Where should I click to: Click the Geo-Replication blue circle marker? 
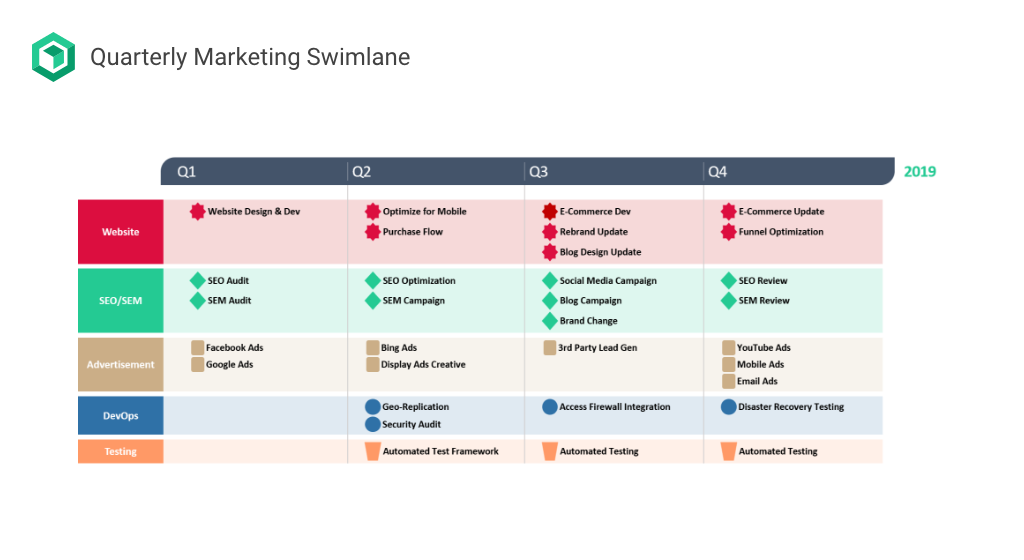373,407
